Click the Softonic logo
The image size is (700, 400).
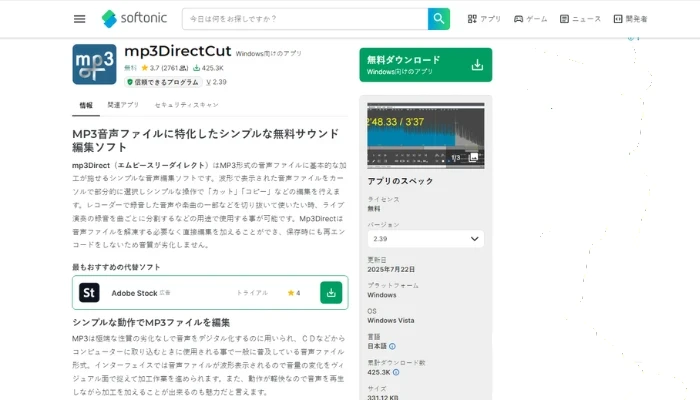pyautogui.click(x=134, y=19)
